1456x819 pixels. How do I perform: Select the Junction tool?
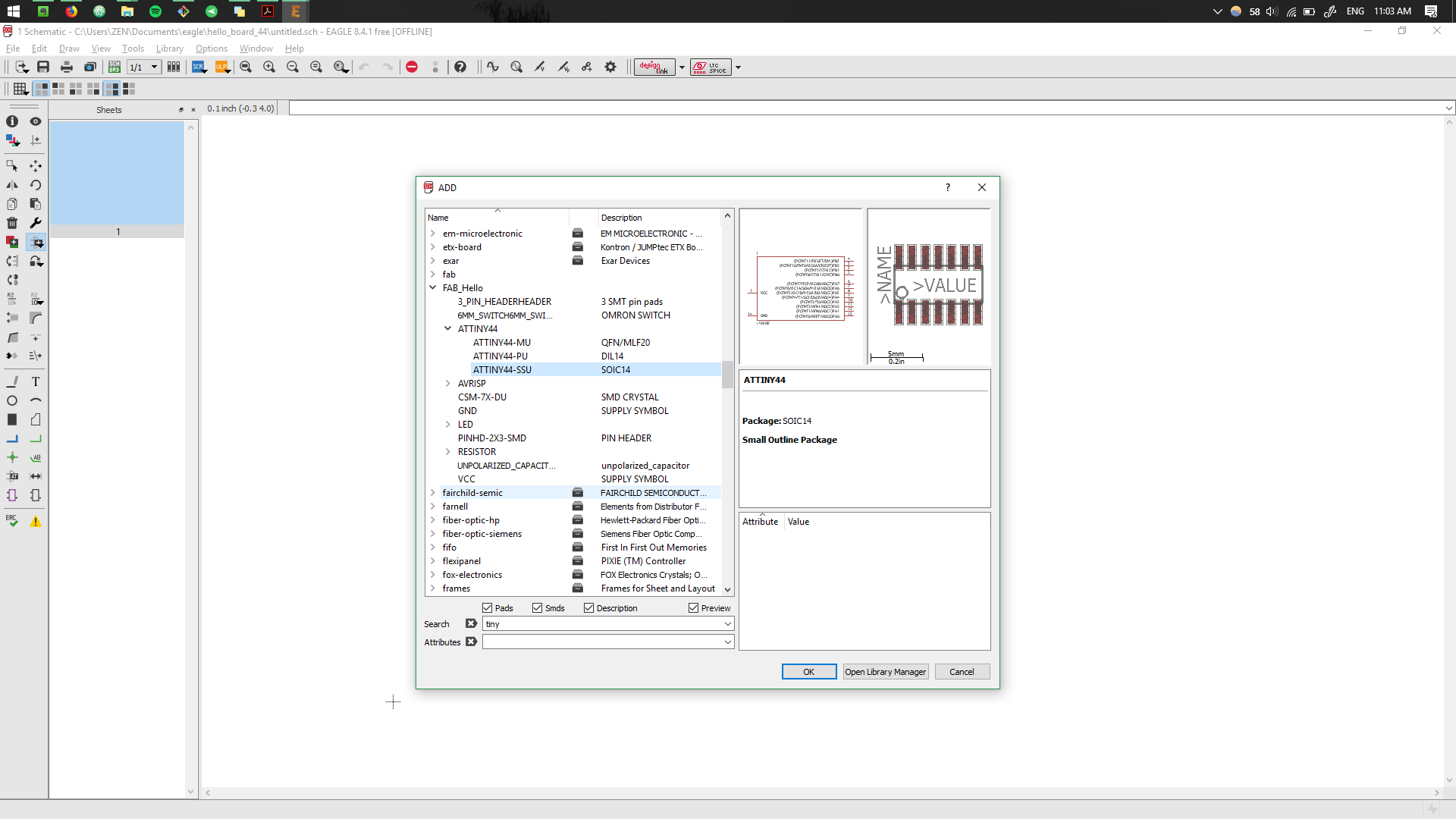pos(12,457)
